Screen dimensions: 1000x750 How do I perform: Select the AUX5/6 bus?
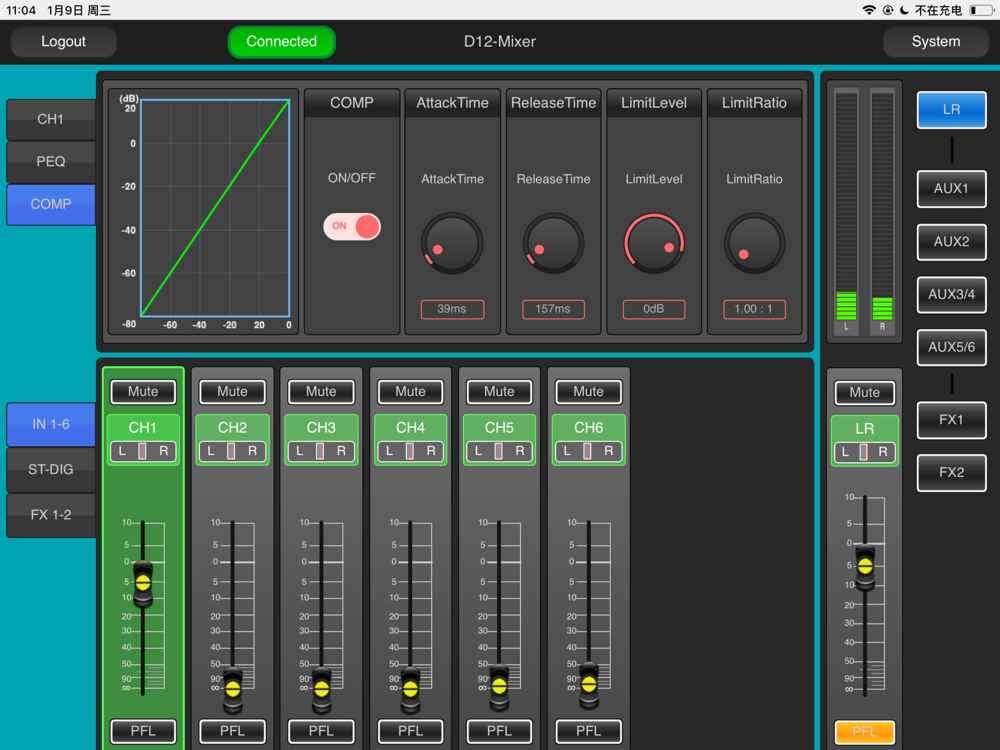(x=951, y=348)
